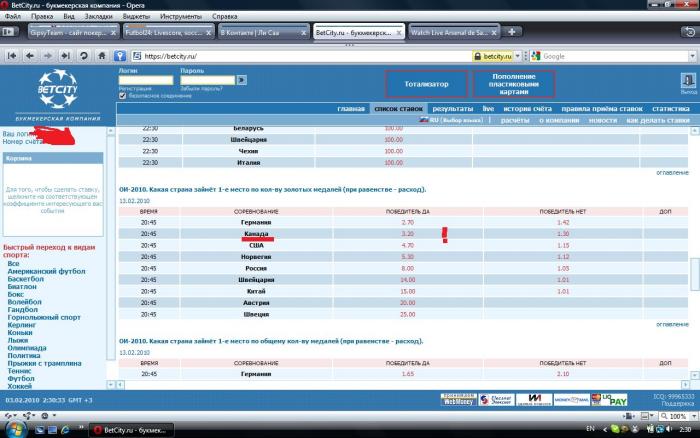Viewport: 700px width, 438px height.
Task: Click odds 2.70 for Германия gold medals
Action: (407, 222)
